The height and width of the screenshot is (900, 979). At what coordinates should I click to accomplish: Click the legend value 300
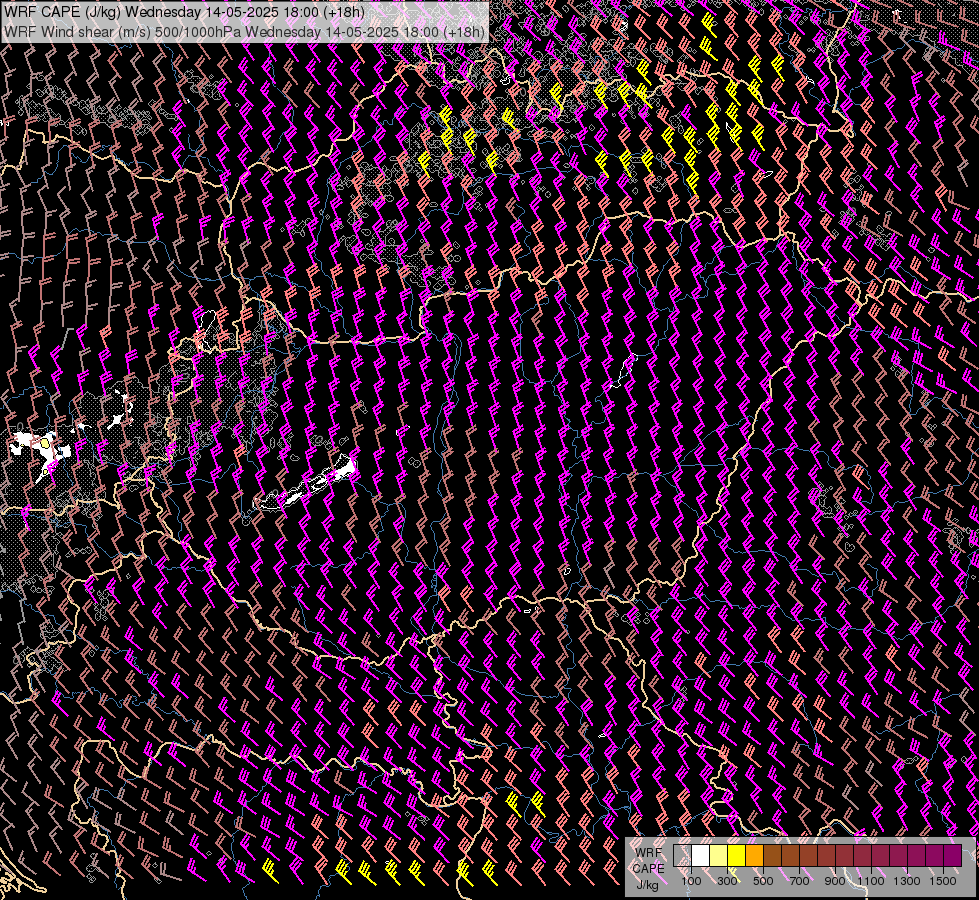pos(727,881)
